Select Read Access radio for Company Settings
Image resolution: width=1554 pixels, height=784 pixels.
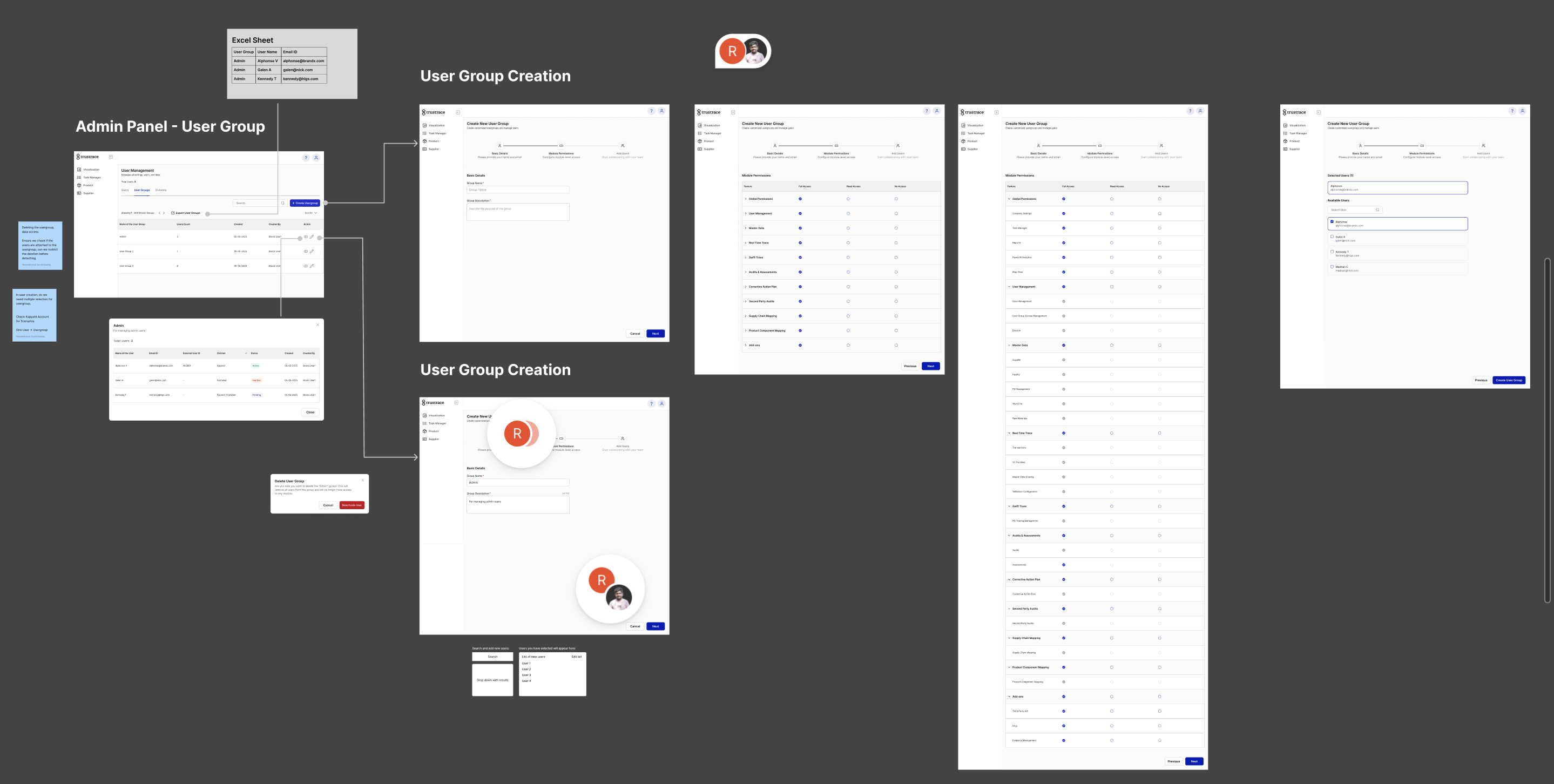[x=1111, y=213]
